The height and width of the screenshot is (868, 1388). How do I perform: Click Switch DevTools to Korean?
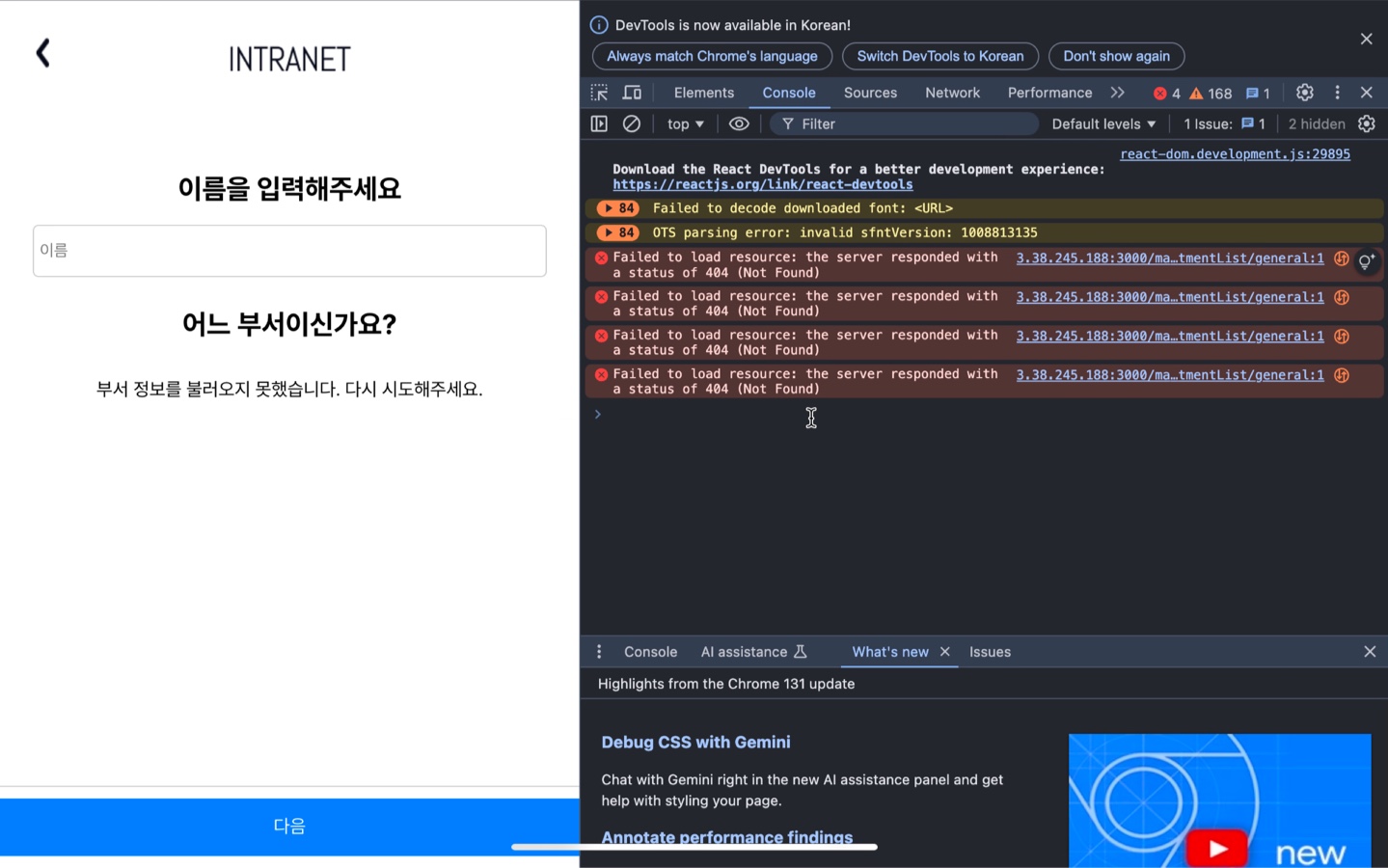point(940,56)
